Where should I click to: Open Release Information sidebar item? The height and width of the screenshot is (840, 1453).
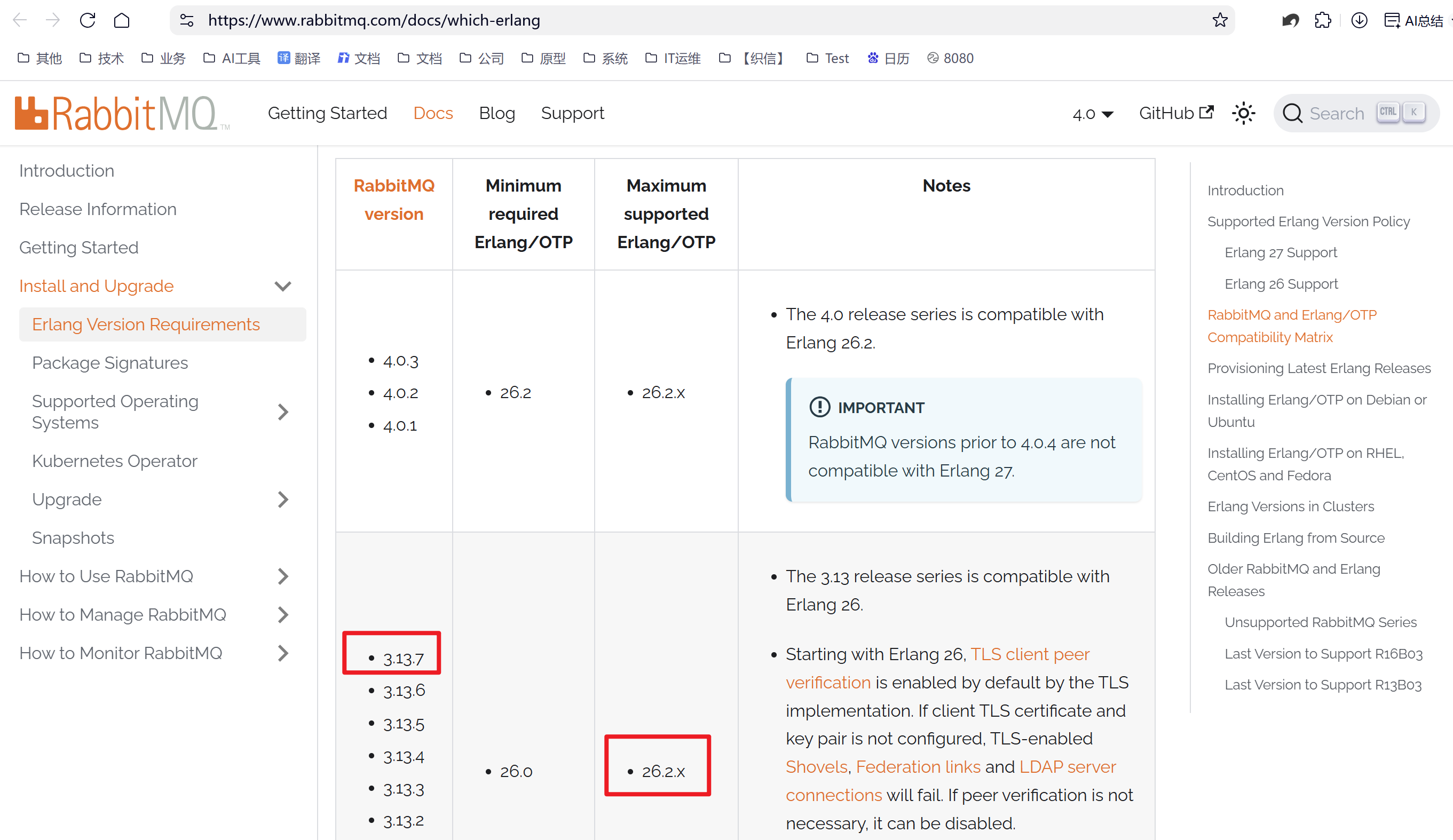(98, 209)
